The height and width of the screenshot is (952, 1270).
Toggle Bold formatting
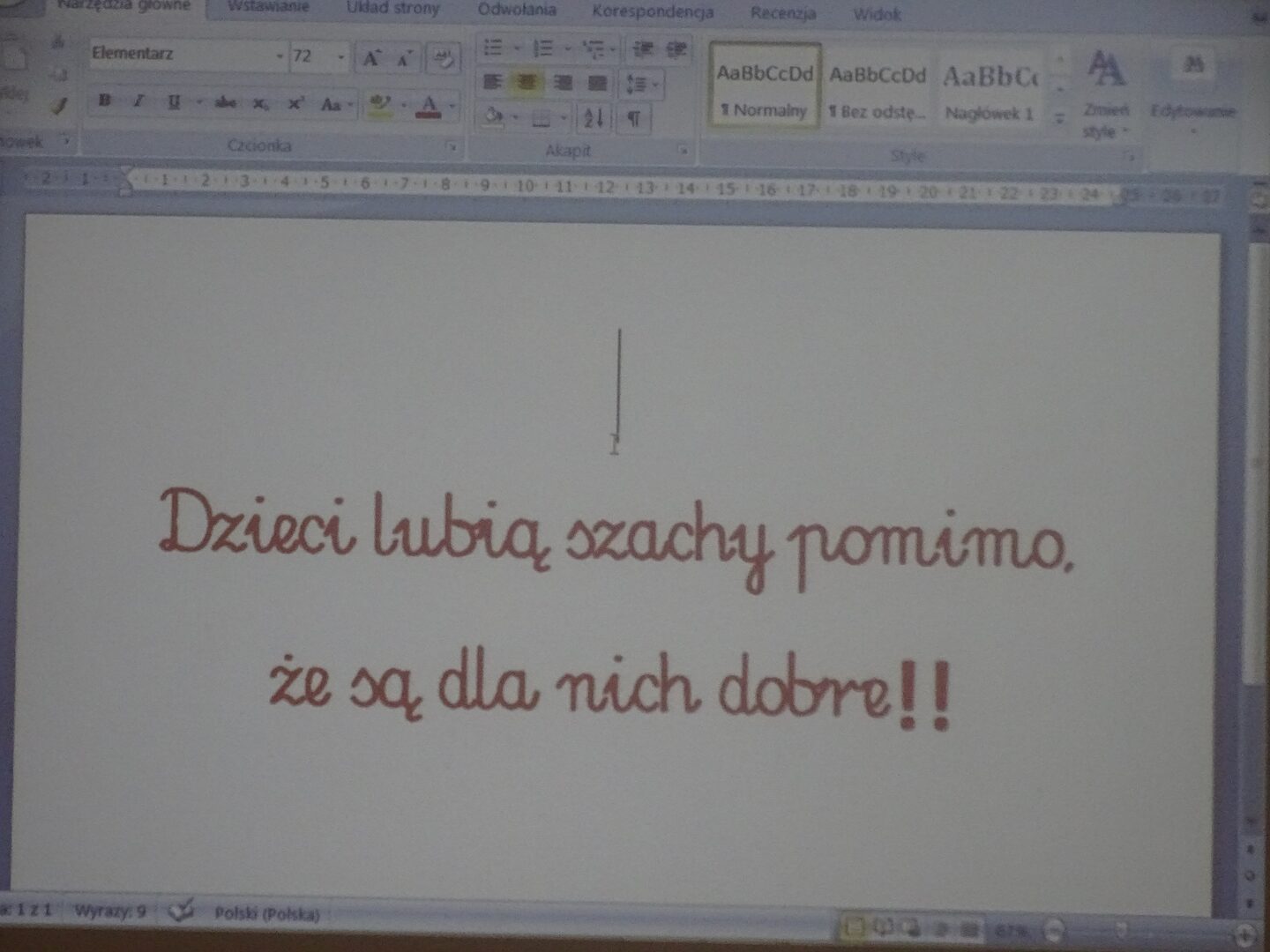(x=105, y=101)
